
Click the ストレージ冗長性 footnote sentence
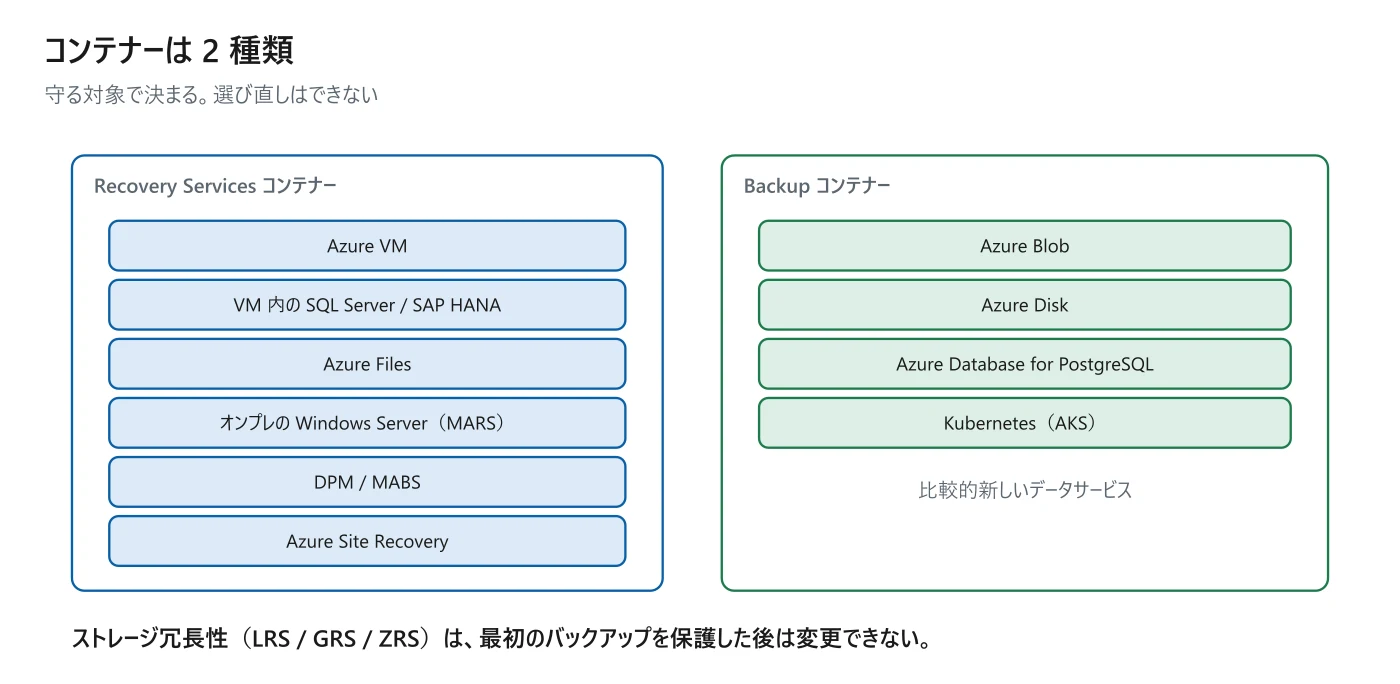click(501, 639)
